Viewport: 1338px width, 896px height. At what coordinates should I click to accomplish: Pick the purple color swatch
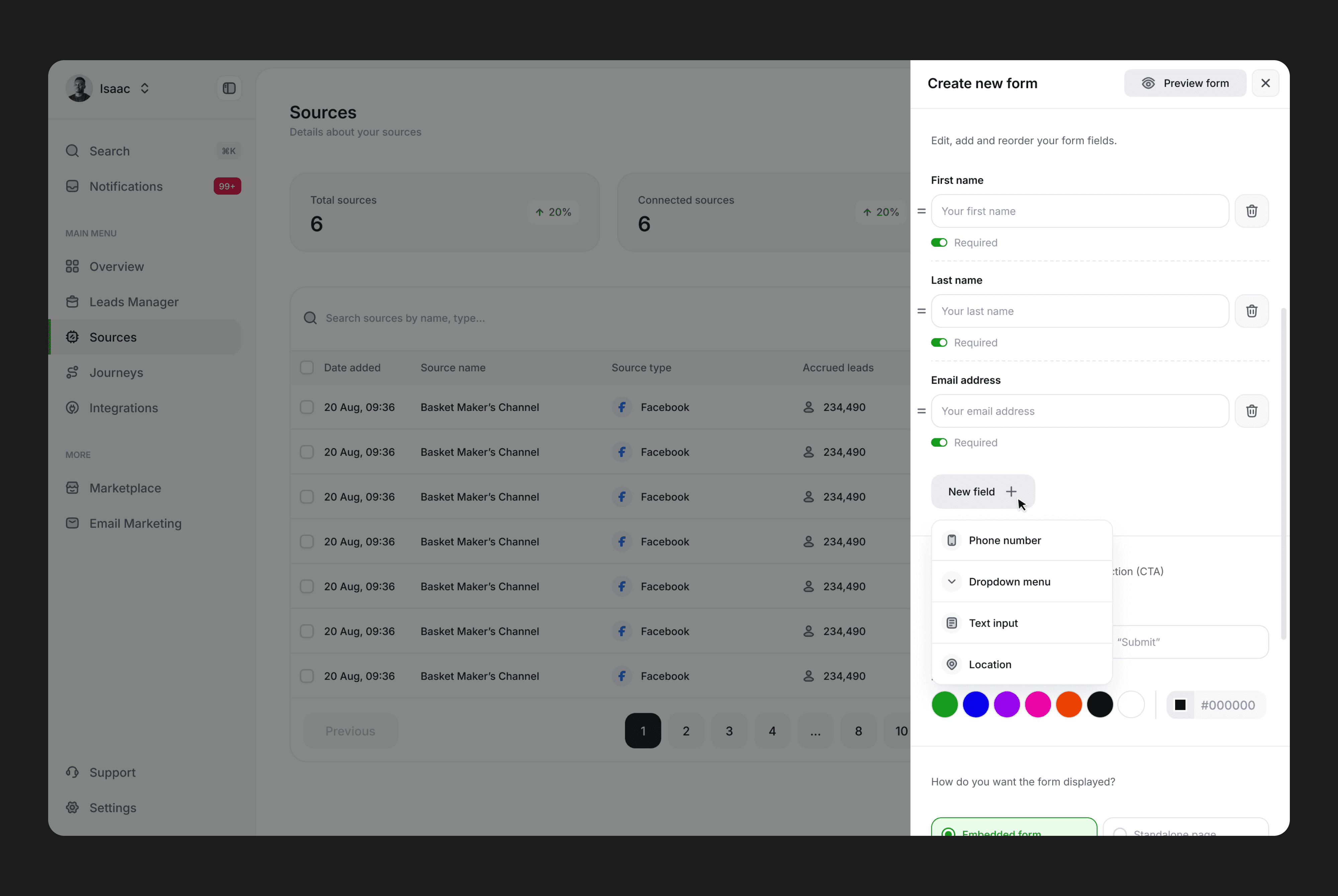1007,704
